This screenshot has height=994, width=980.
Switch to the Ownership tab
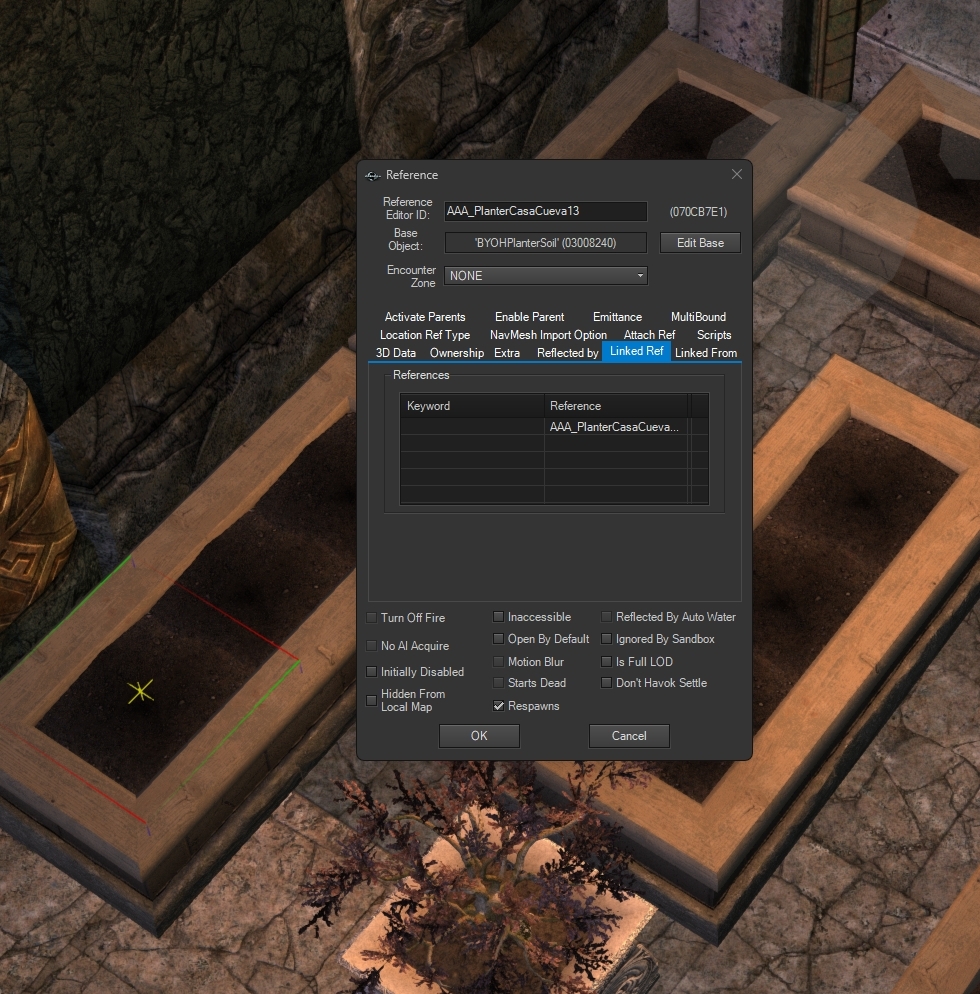456,353
